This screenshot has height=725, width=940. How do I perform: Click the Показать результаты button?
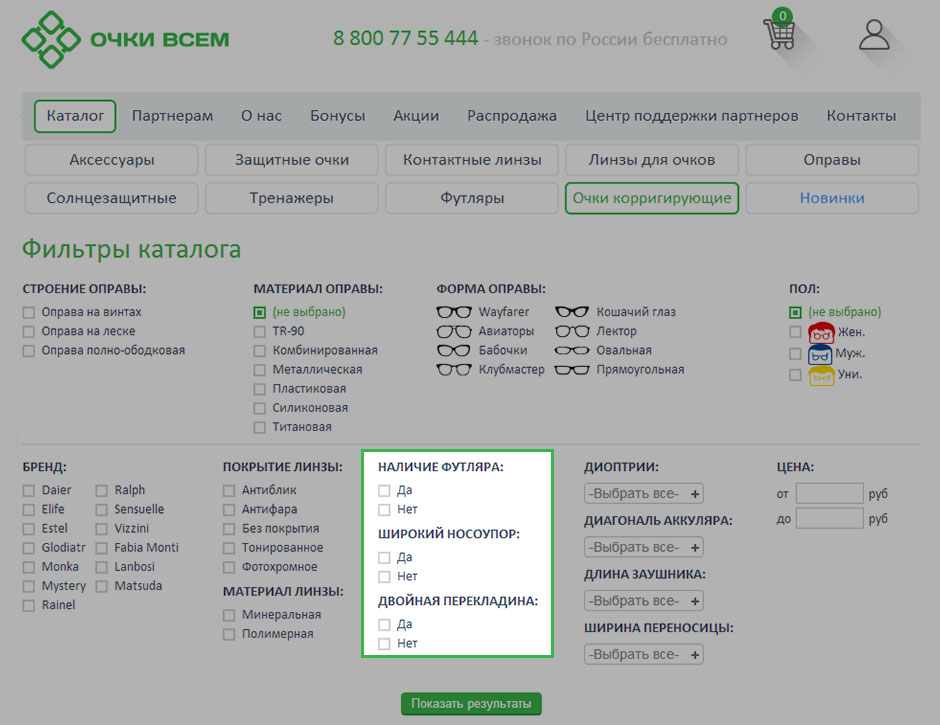tap(471, 704)
